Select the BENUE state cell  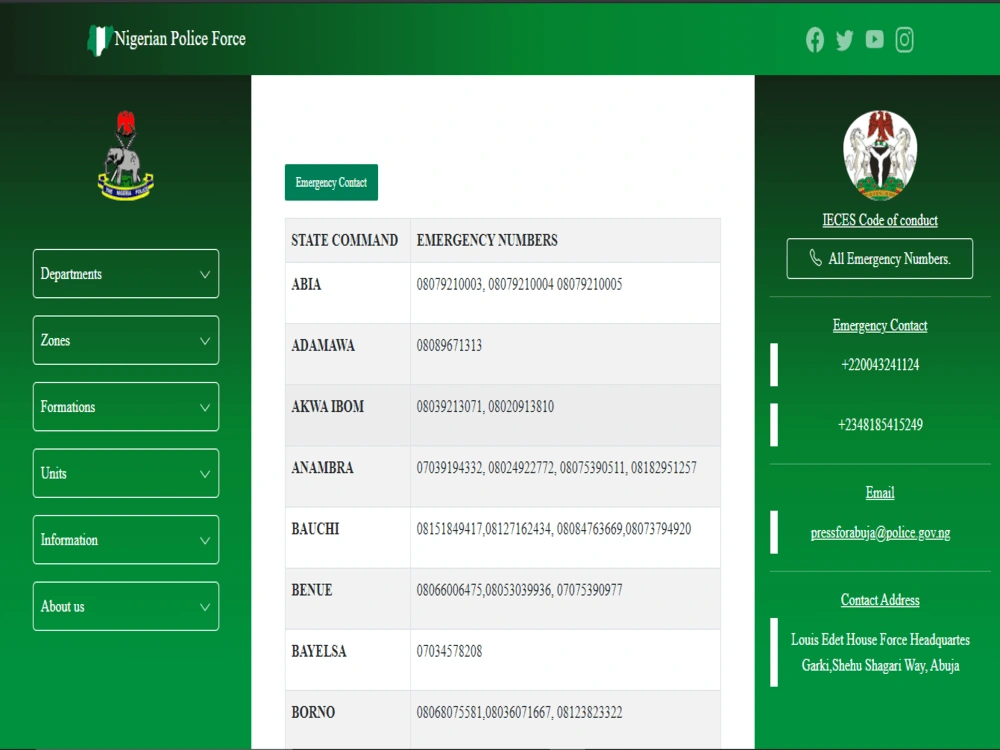[x=348, y=599]
